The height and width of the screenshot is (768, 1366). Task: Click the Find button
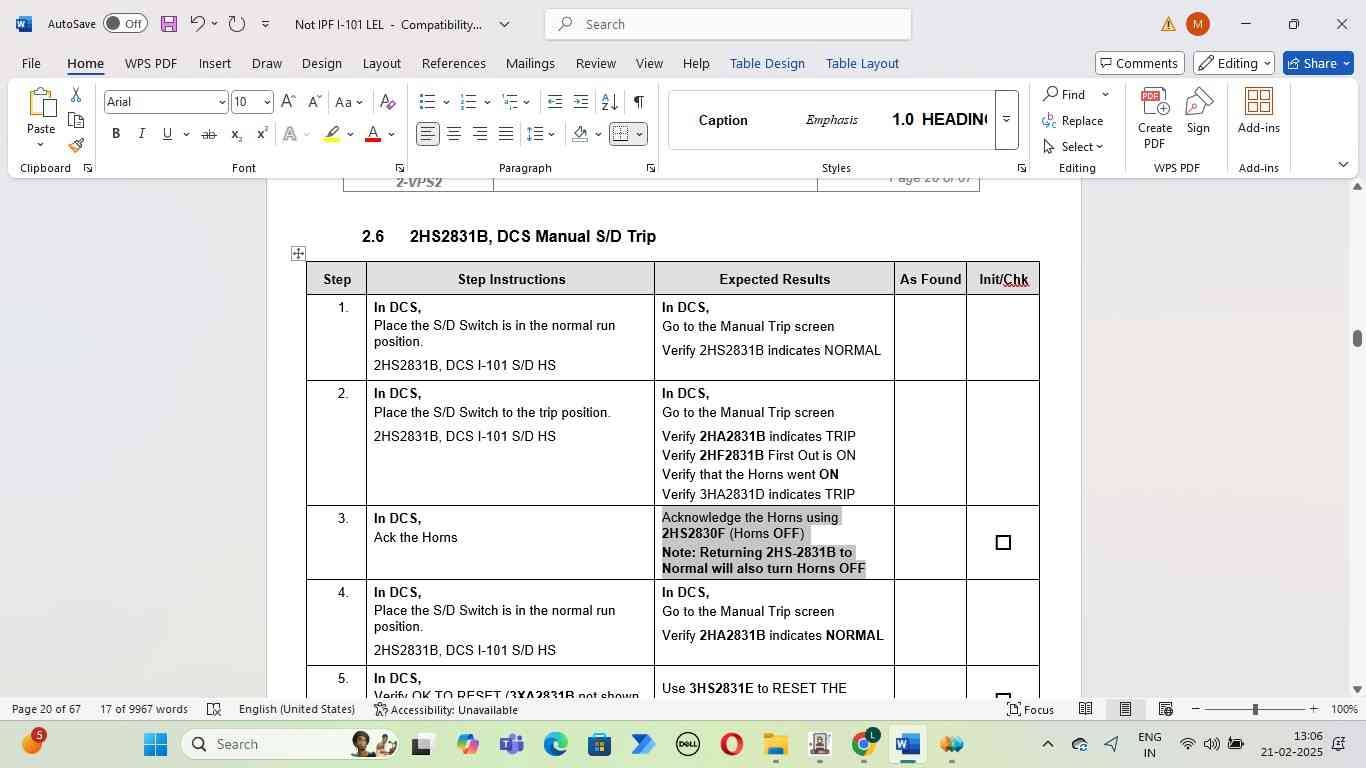point(1064,95)
